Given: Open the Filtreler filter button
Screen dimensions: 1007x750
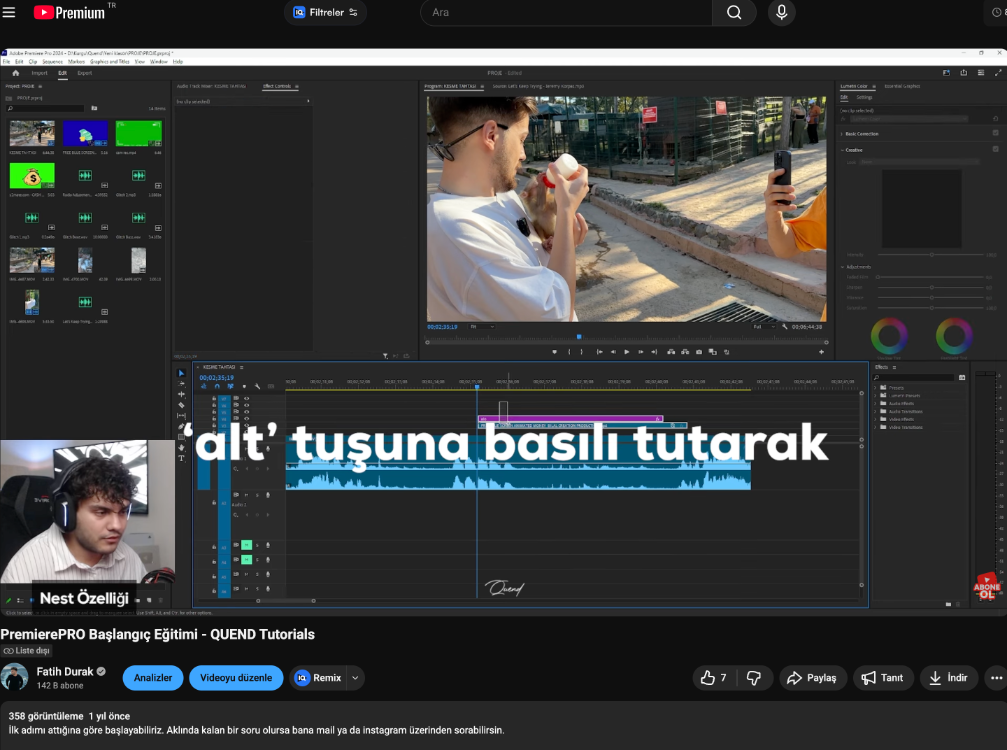Looking at the screenshot, I should click(326, 12).
